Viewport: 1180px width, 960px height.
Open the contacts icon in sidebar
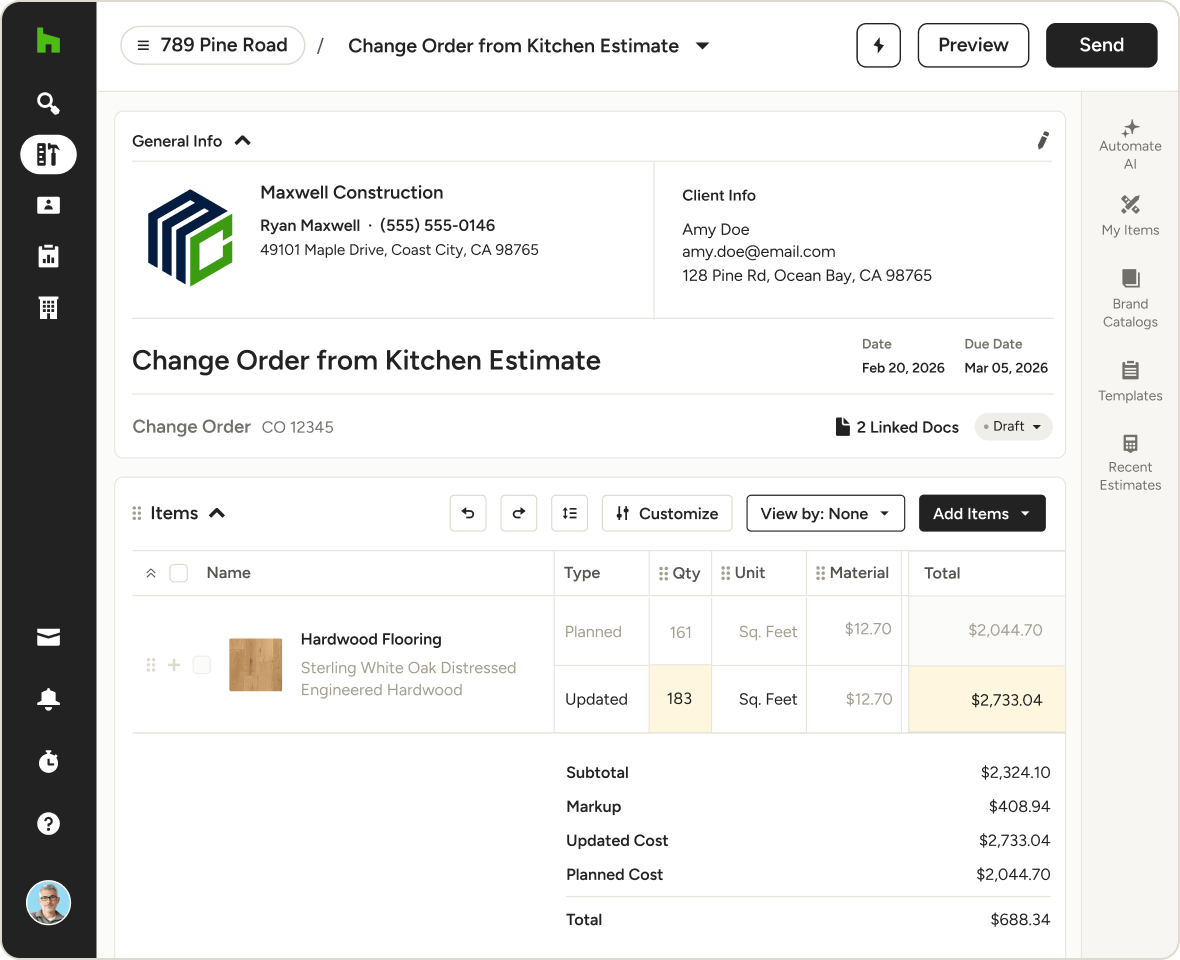[48, 205]
